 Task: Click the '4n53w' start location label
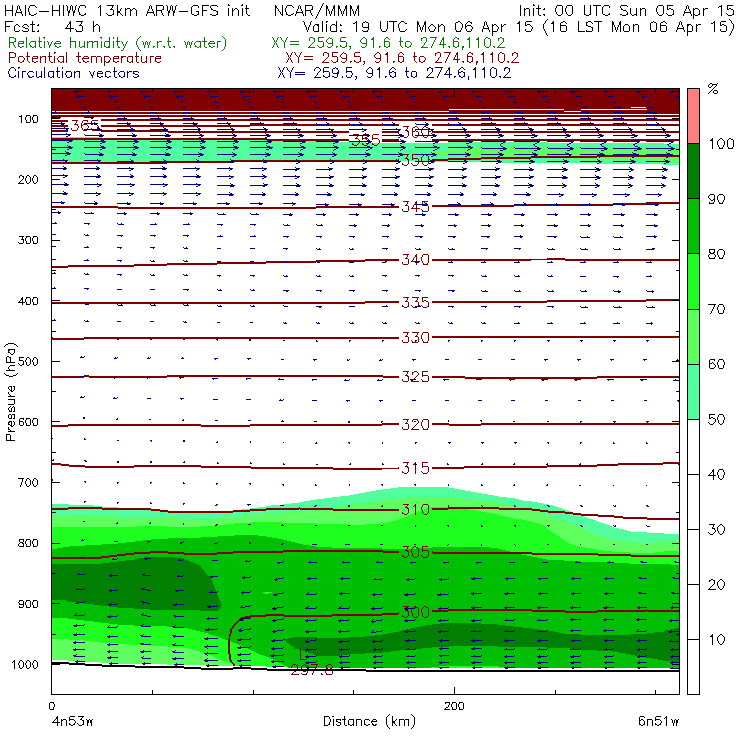pos(73,721)
